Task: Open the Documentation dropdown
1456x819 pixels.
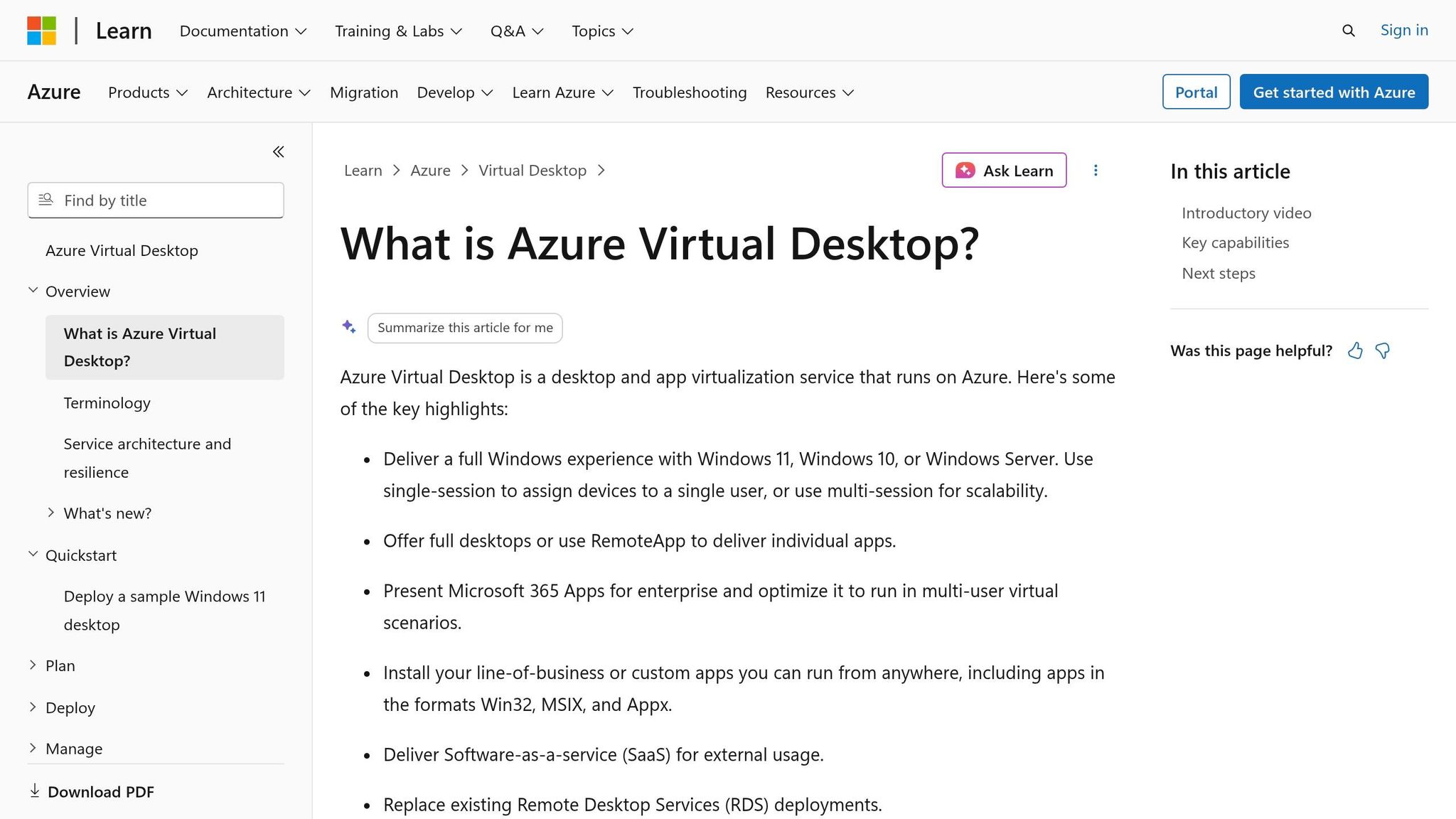Action: click(243, 31)
